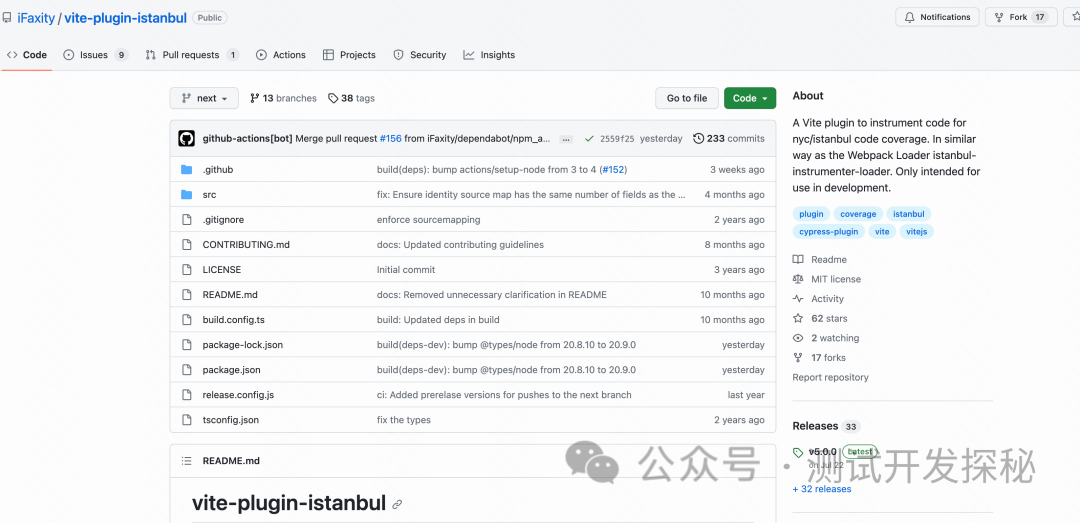Click the Notifications bell icon
This screenshot has width=1080, height=523.
click(x=910, y=17)
